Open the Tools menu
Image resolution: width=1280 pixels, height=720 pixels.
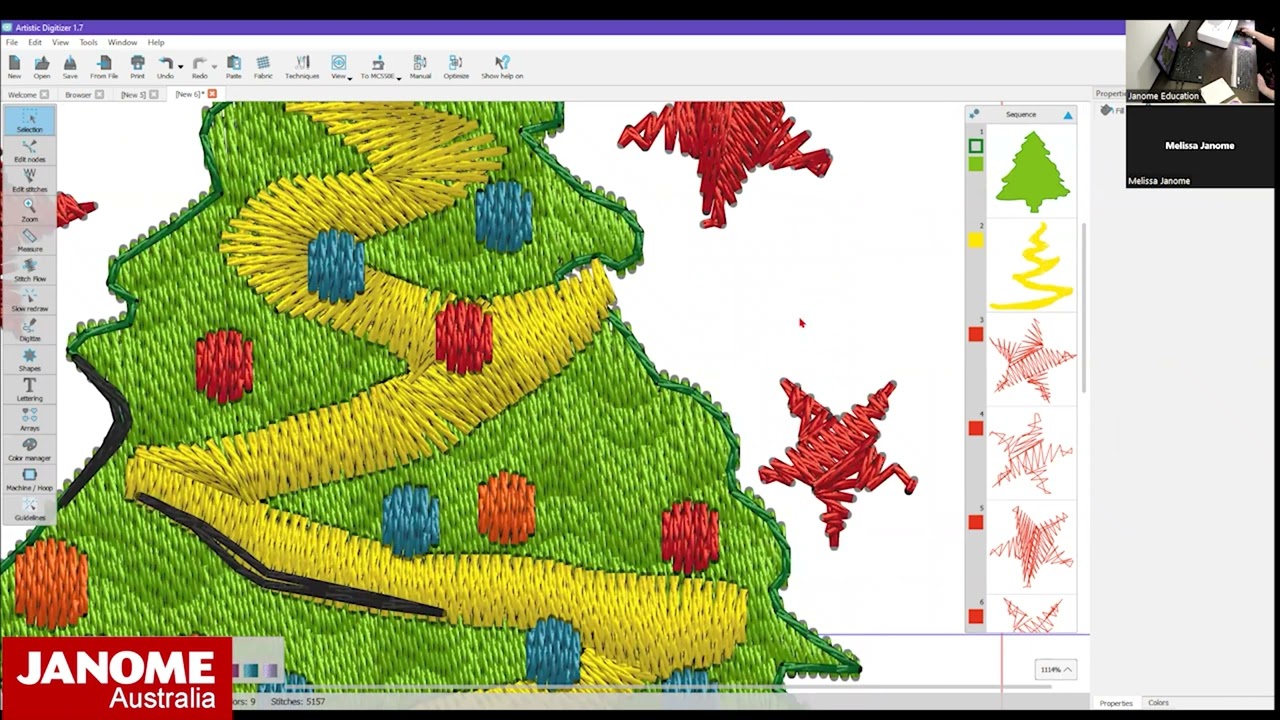point(88,42)
